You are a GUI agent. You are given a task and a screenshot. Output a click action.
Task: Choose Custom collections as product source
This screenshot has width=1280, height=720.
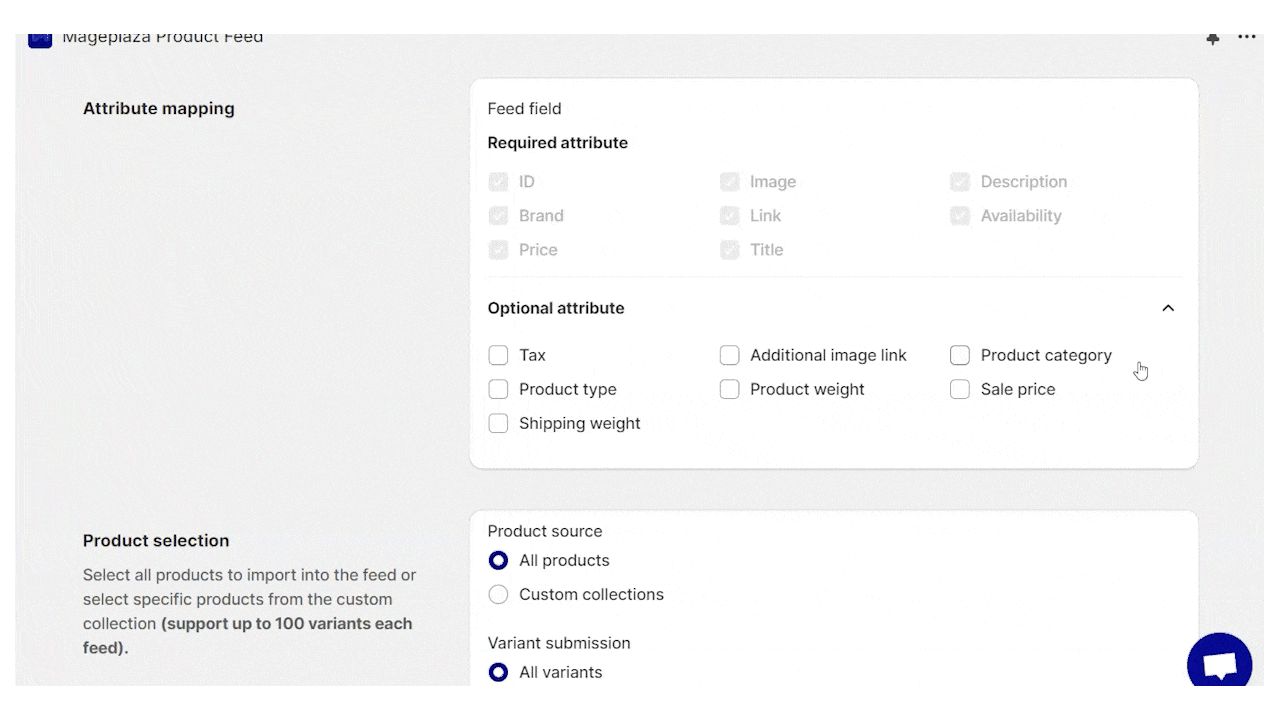[498, 594]
